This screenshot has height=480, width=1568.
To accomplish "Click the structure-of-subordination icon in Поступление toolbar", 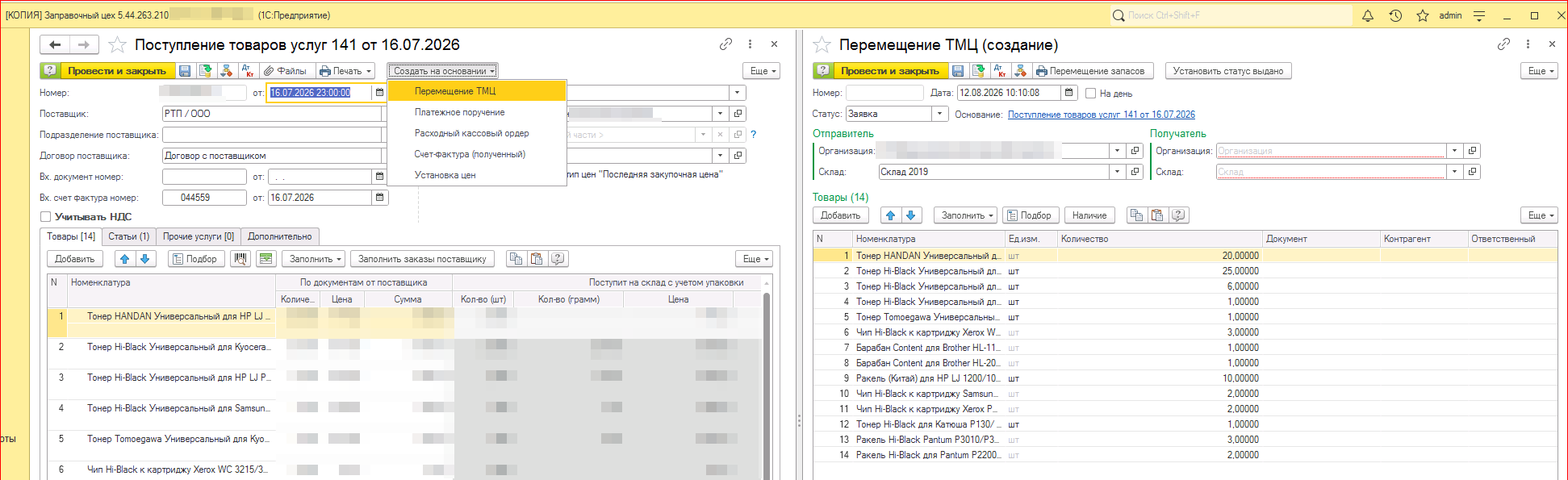I will [226, 71].
